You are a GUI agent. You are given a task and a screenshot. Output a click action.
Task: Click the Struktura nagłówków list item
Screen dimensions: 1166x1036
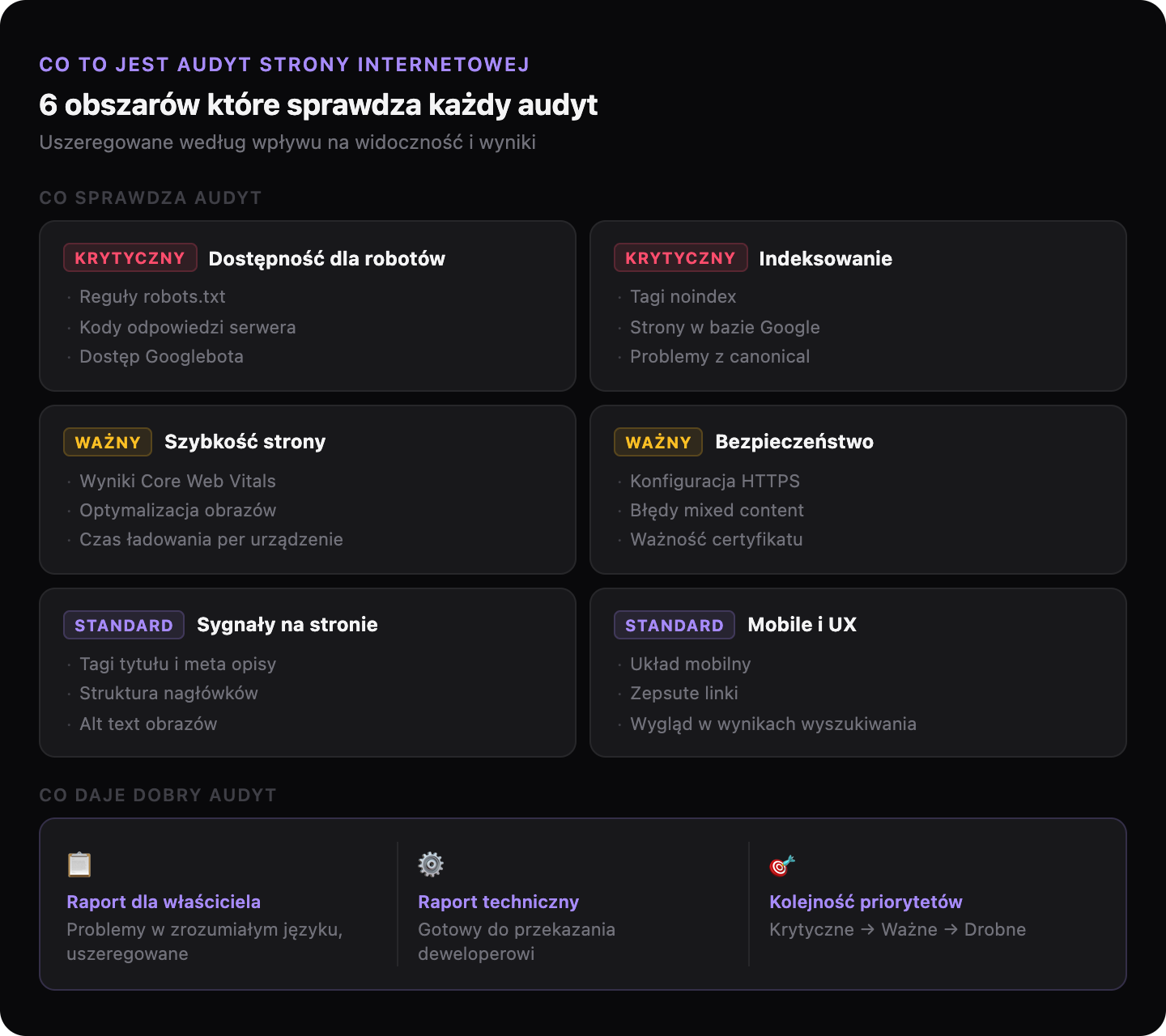[168, 694]
